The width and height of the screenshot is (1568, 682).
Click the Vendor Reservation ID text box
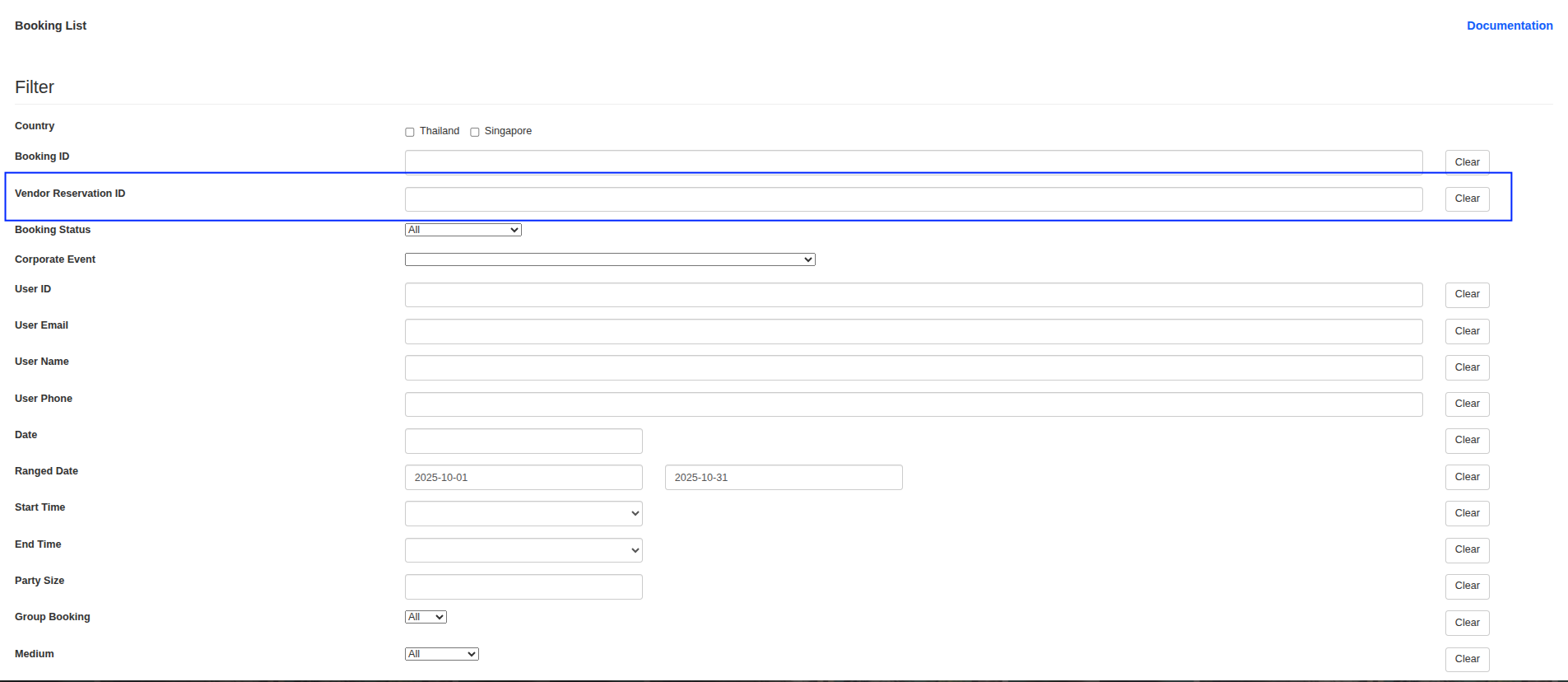pyautogui.click(x=913, y=199)
